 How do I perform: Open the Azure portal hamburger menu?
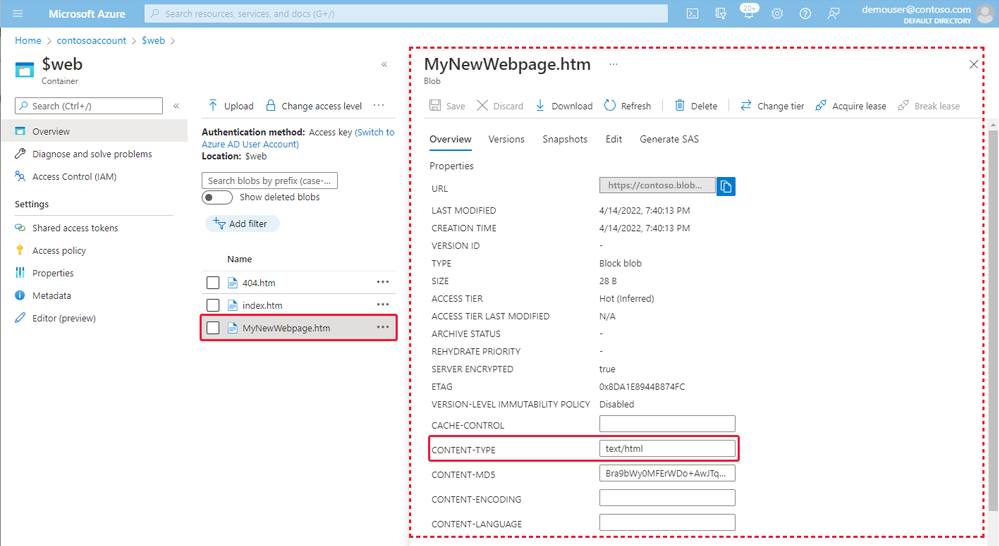[17, 13]
